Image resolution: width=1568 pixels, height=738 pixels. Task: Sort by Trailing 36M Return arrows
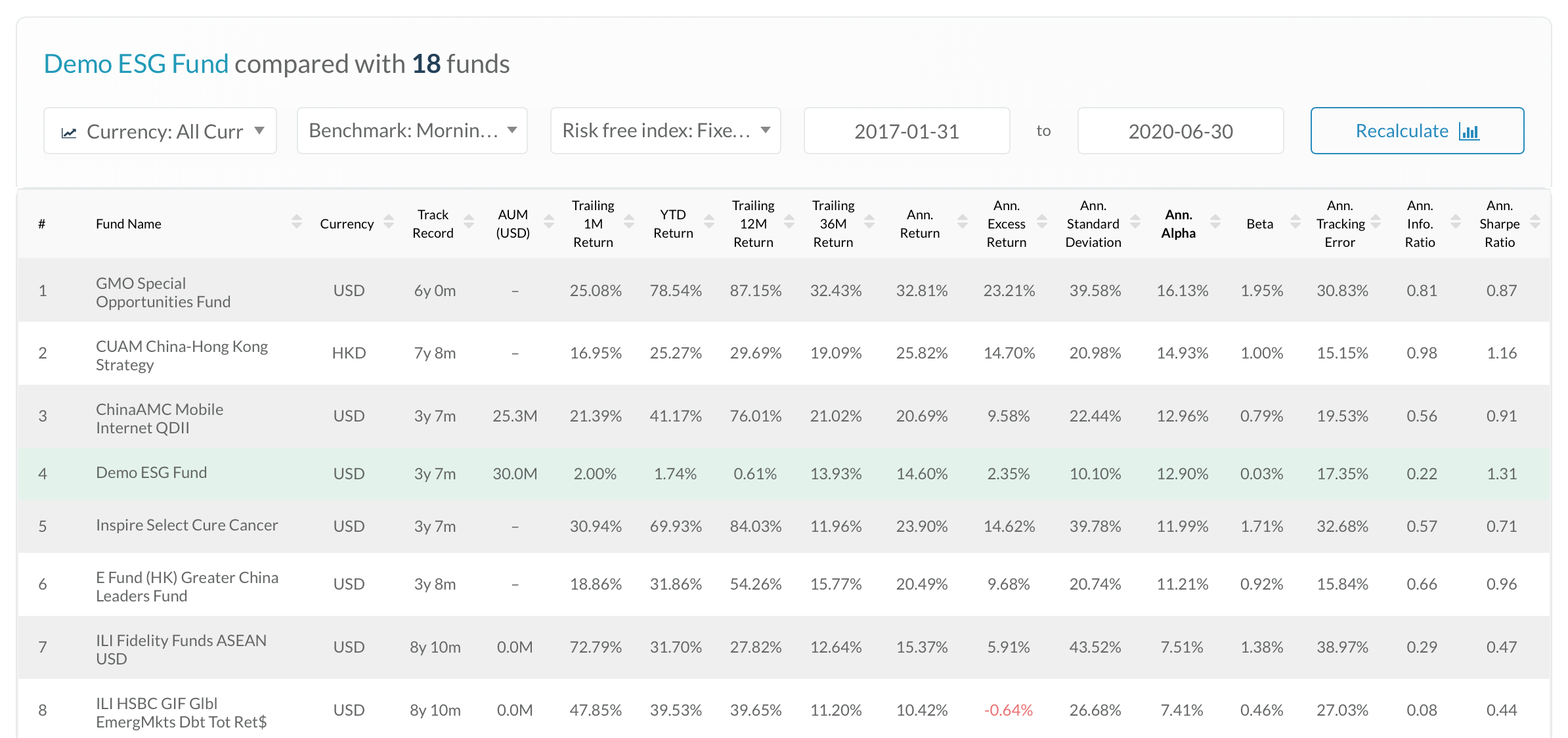coord(869,222)
